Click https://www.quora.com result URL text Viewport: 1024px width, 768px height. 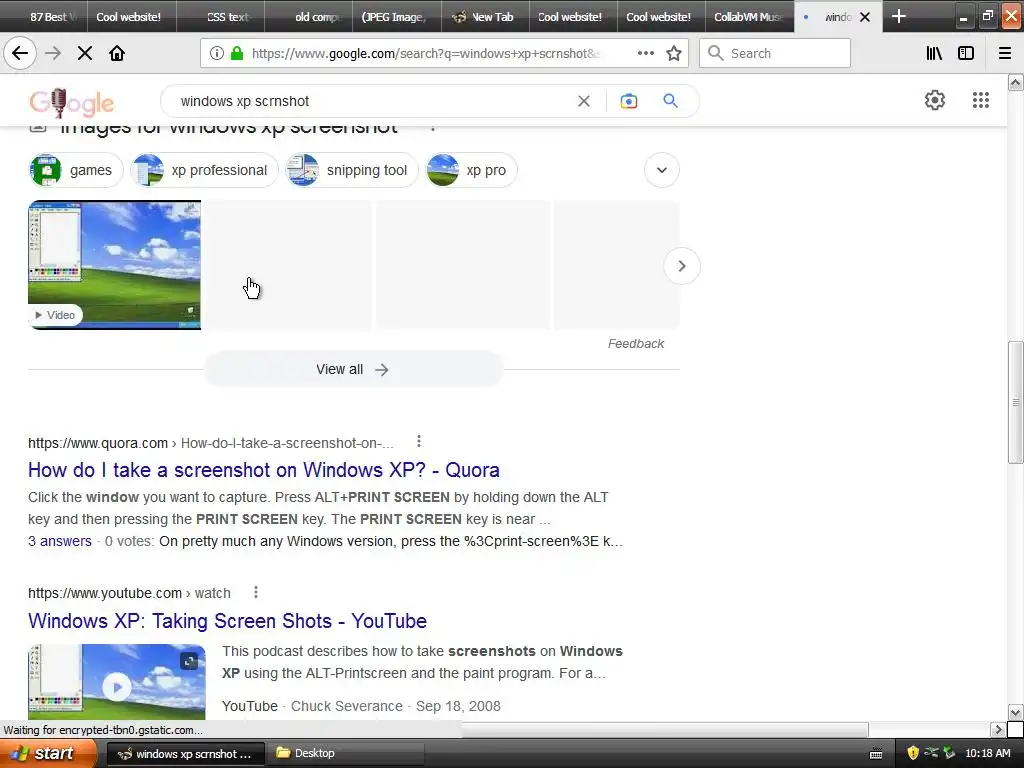click(98, 443)
